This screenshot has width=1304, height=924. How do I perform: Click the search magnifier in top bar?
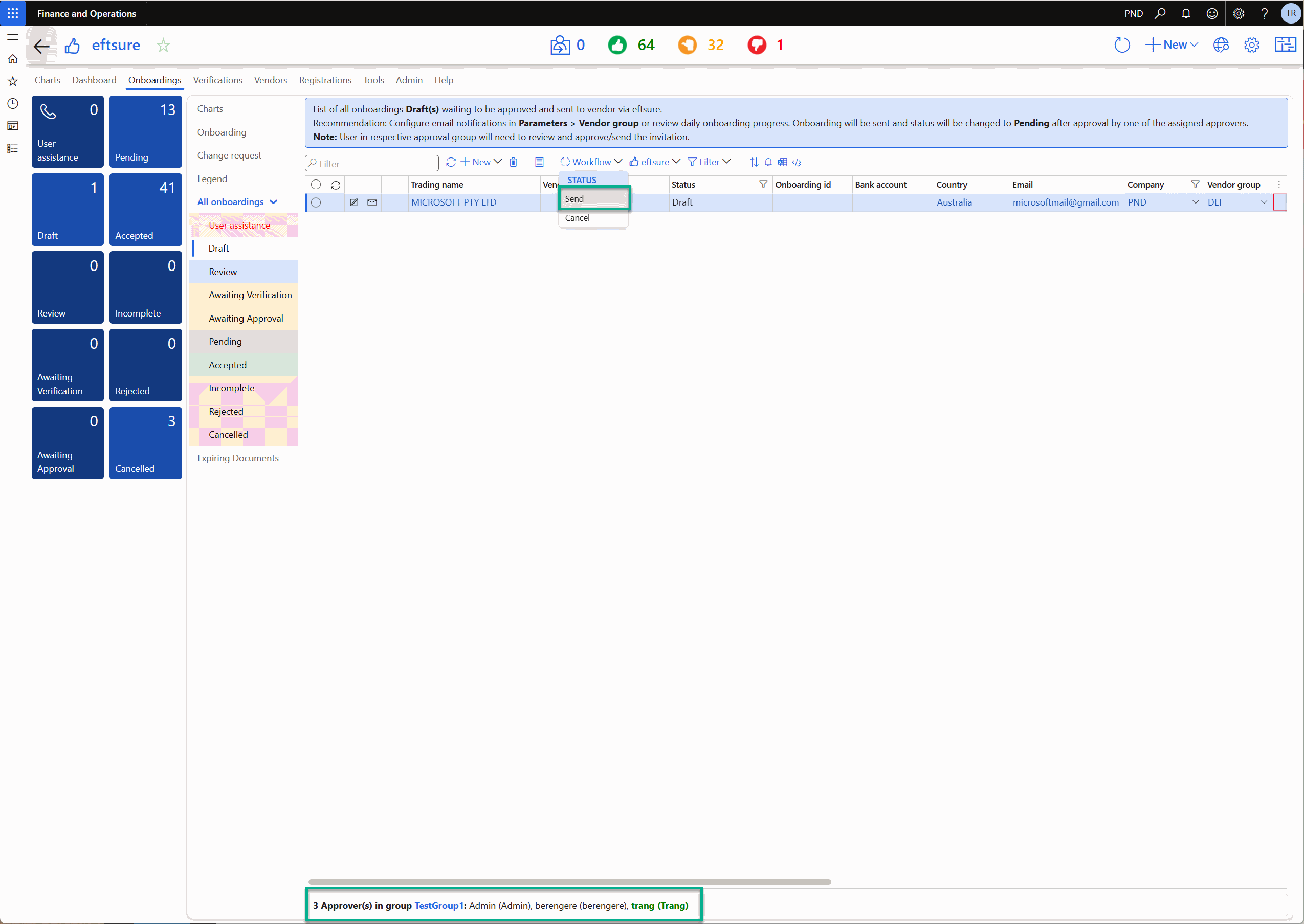coord(1159,13)
